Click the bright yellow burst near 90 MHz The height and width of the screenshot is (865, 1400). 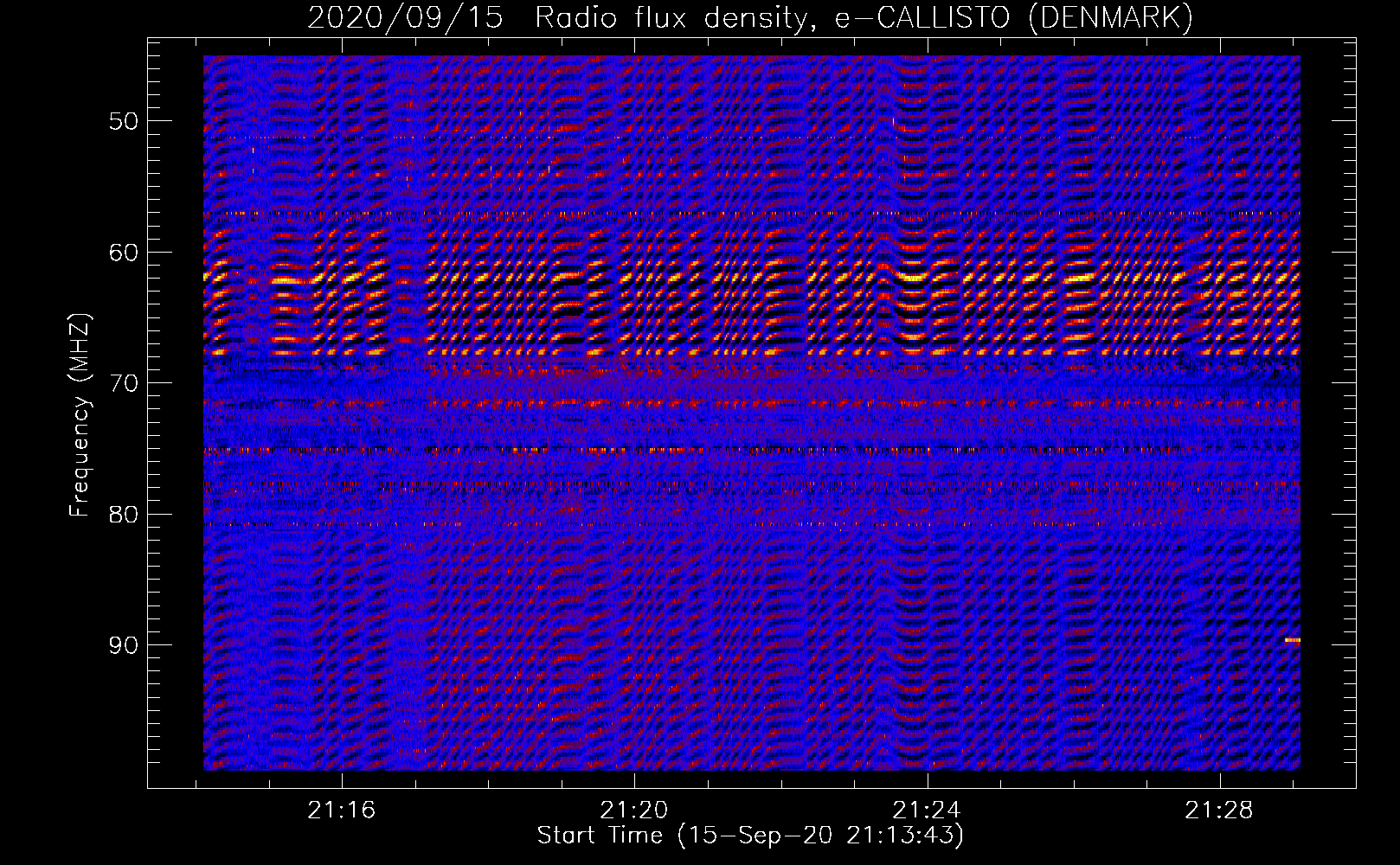click(1292, 640)
